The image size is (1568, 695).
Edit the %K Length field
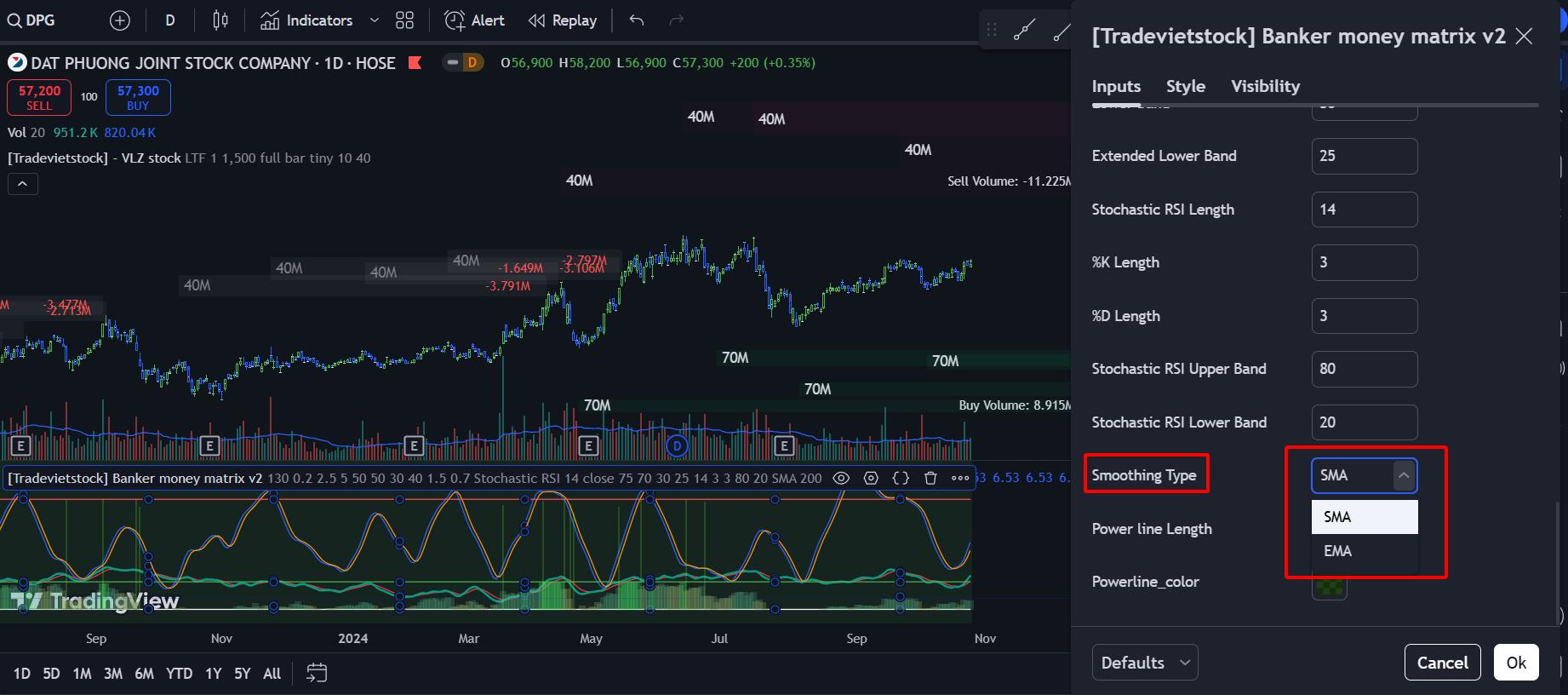[x=1365, y=262]
